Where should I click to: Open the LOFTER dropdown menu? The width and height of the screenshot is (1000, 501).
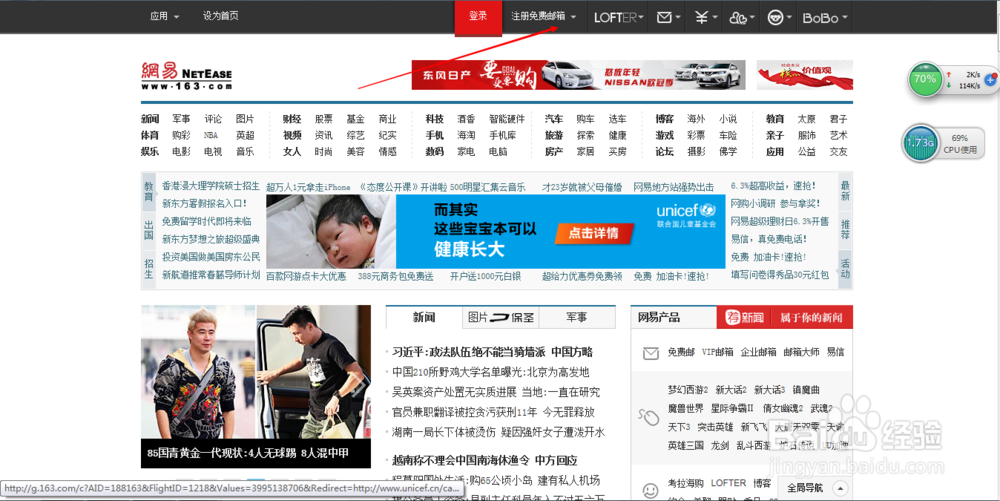(x=619, y=18)
